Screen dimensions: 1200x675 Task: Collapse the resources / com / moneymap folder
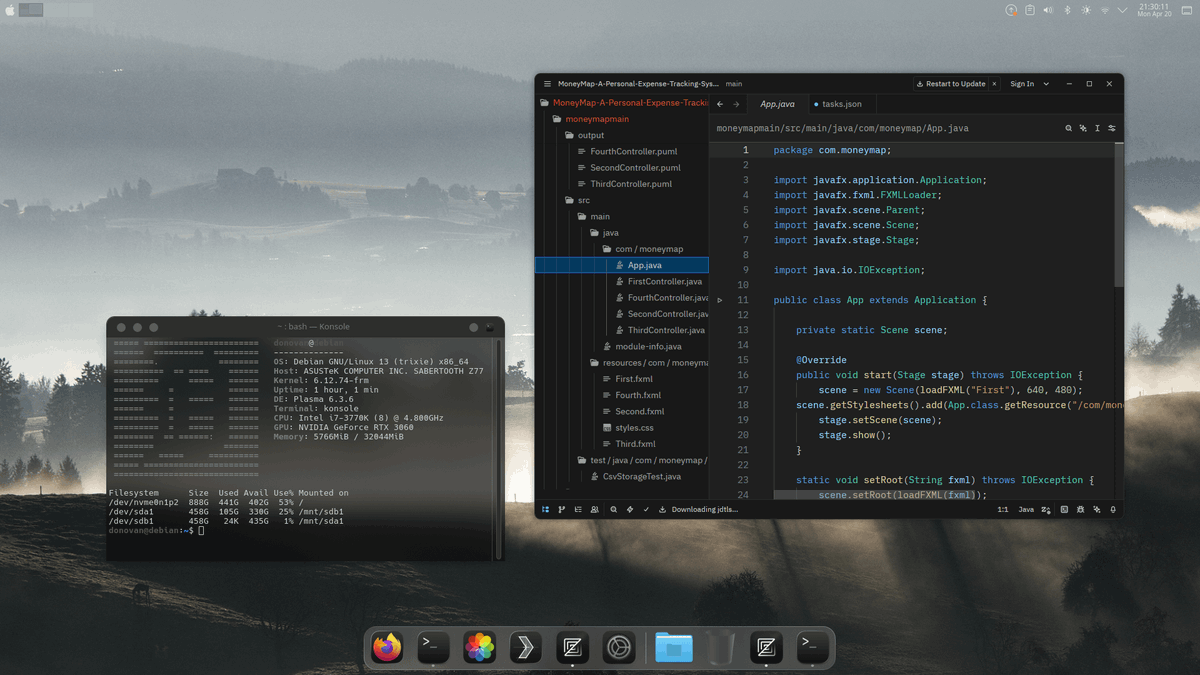click(622, 363)
